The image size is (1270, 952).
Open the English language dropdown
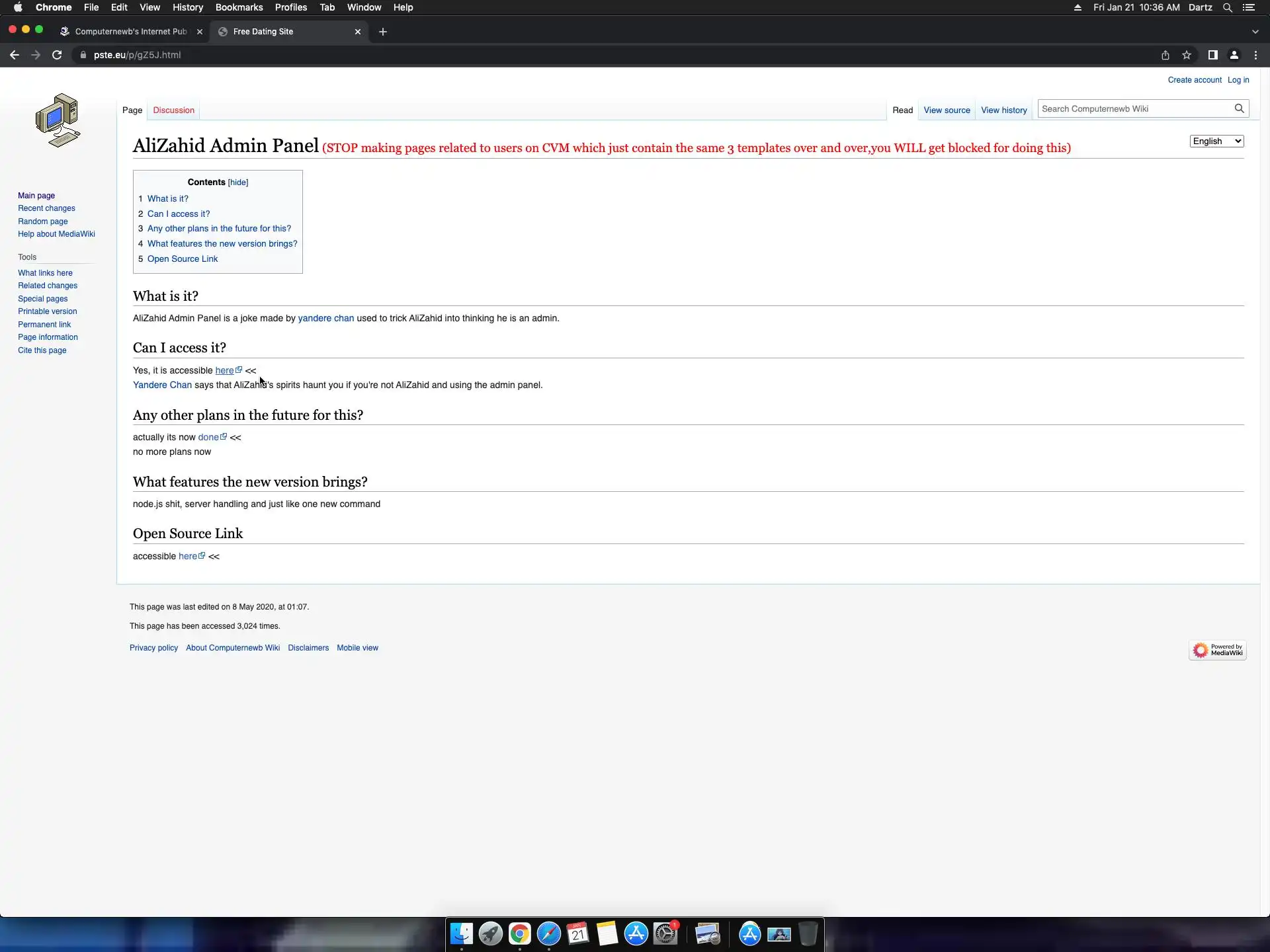(1216, 141)
